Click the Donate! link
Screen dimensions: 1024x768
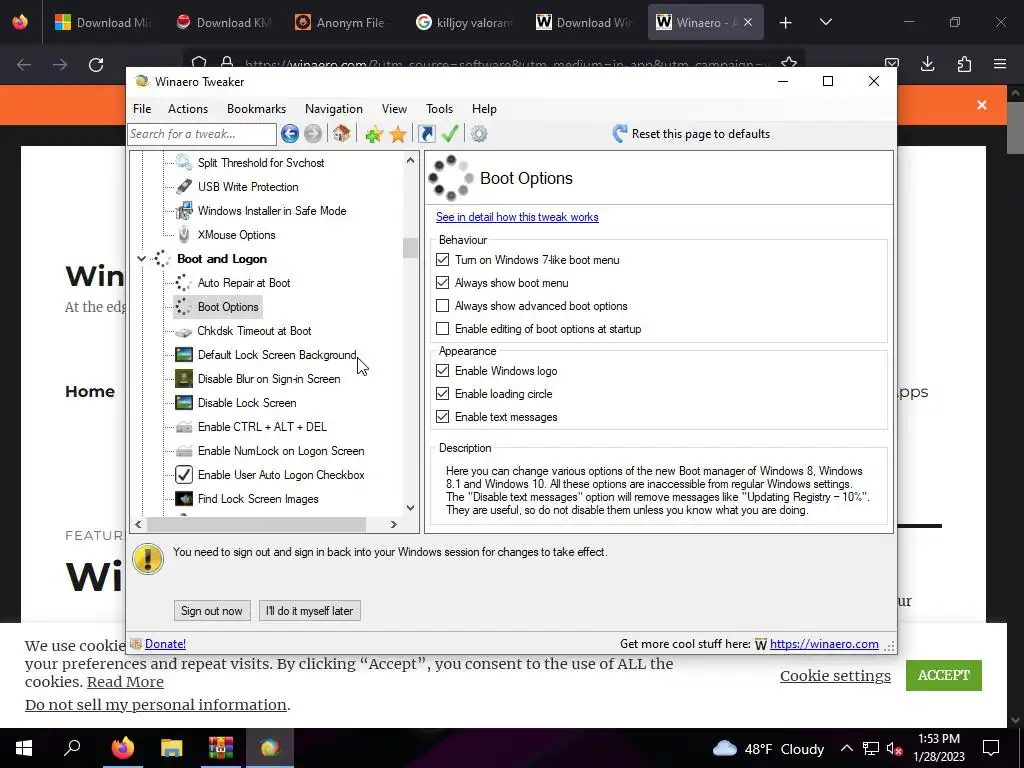pyautogui.click(x=165, y=644)
